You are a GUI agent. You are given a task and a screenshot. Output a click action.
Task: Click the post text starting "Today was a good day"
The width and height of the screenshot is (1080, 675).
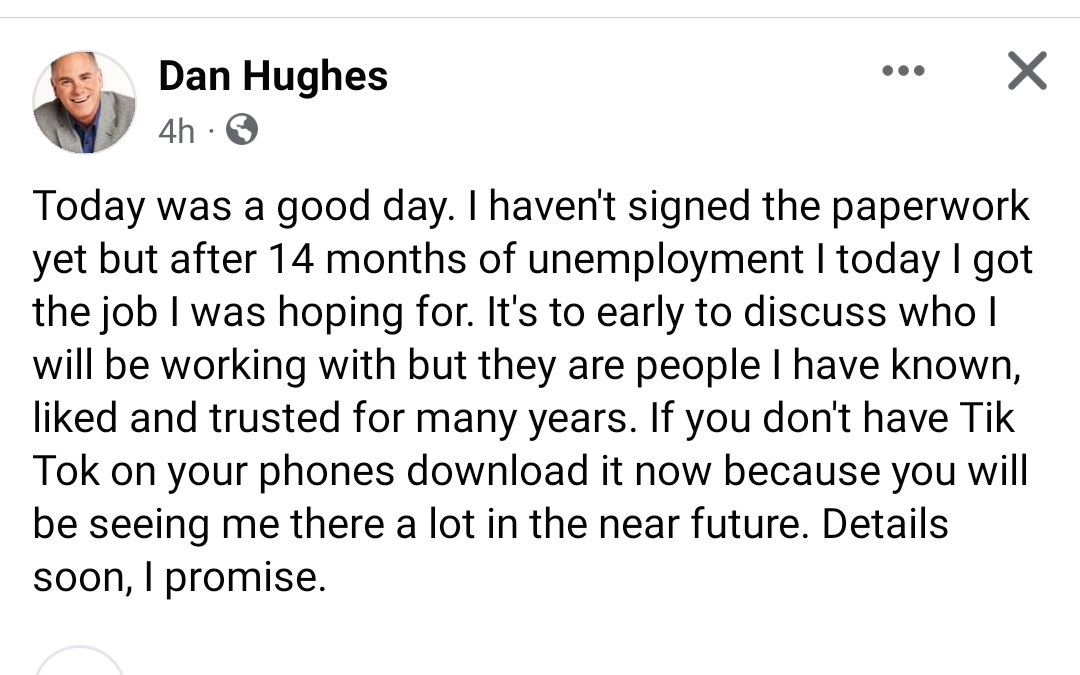coord(532,391)
